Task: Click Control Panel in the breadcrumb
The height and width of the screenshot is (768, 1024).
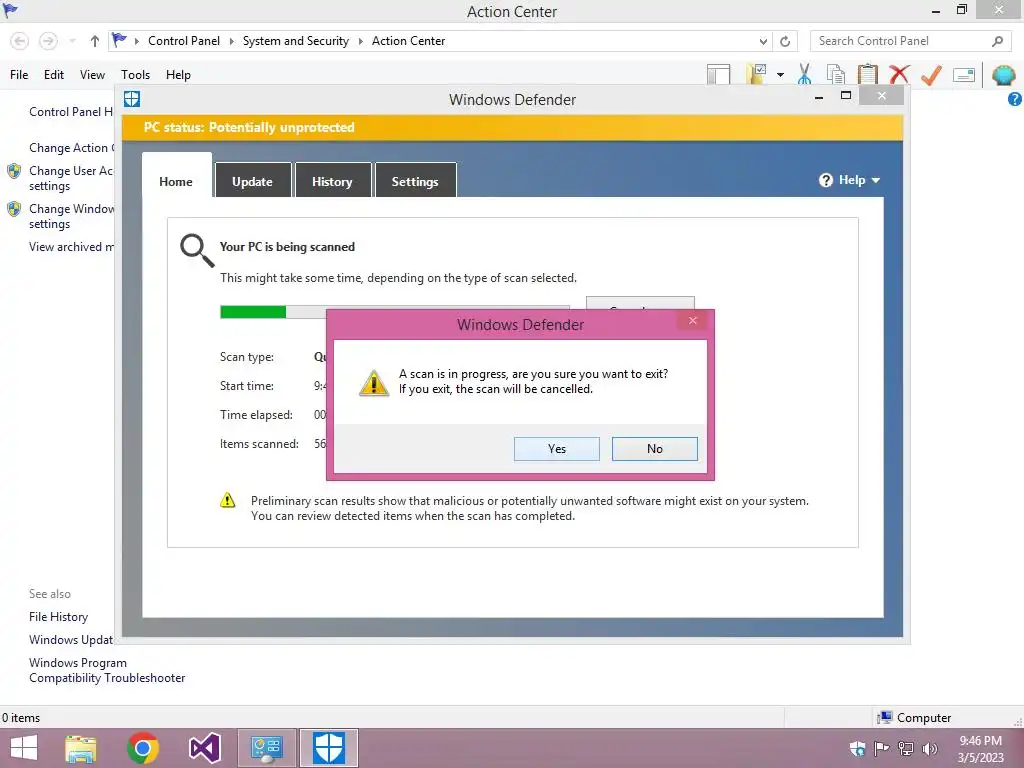Action: click(x=184, y=40)
